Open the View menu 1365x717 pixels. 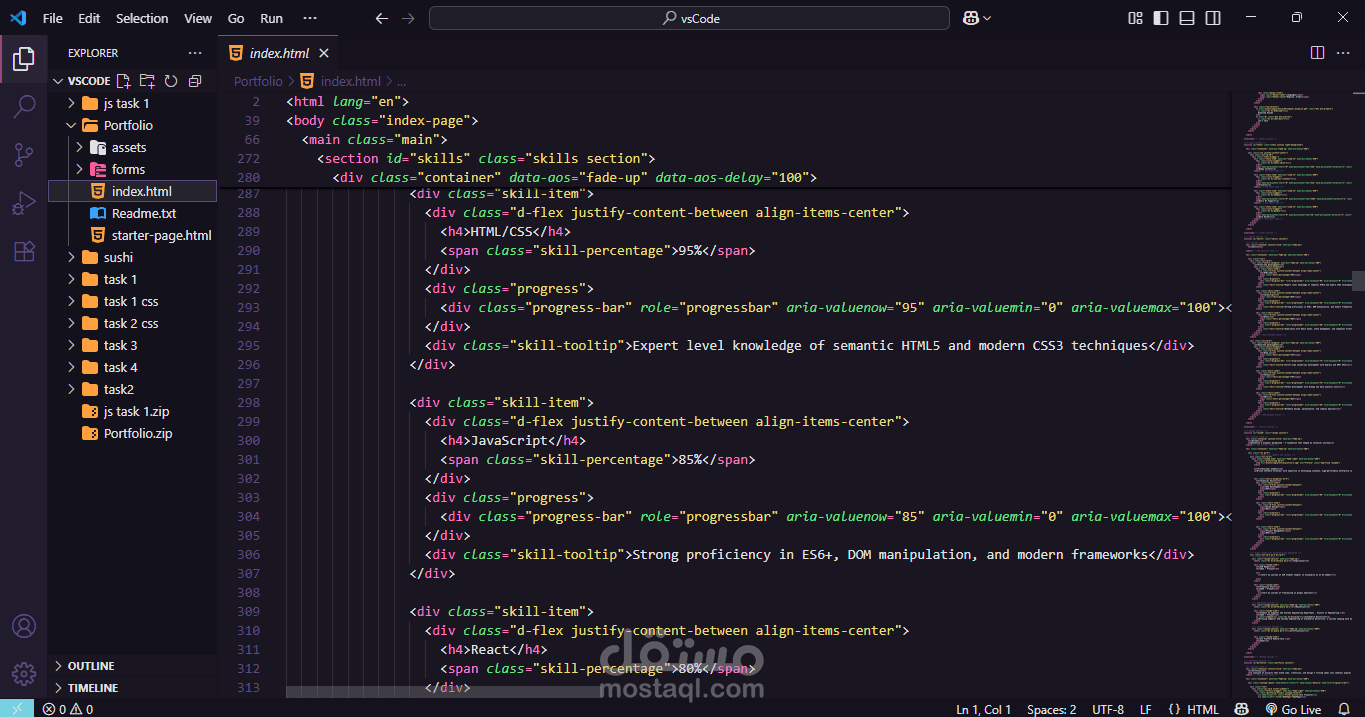click(198, 18)
